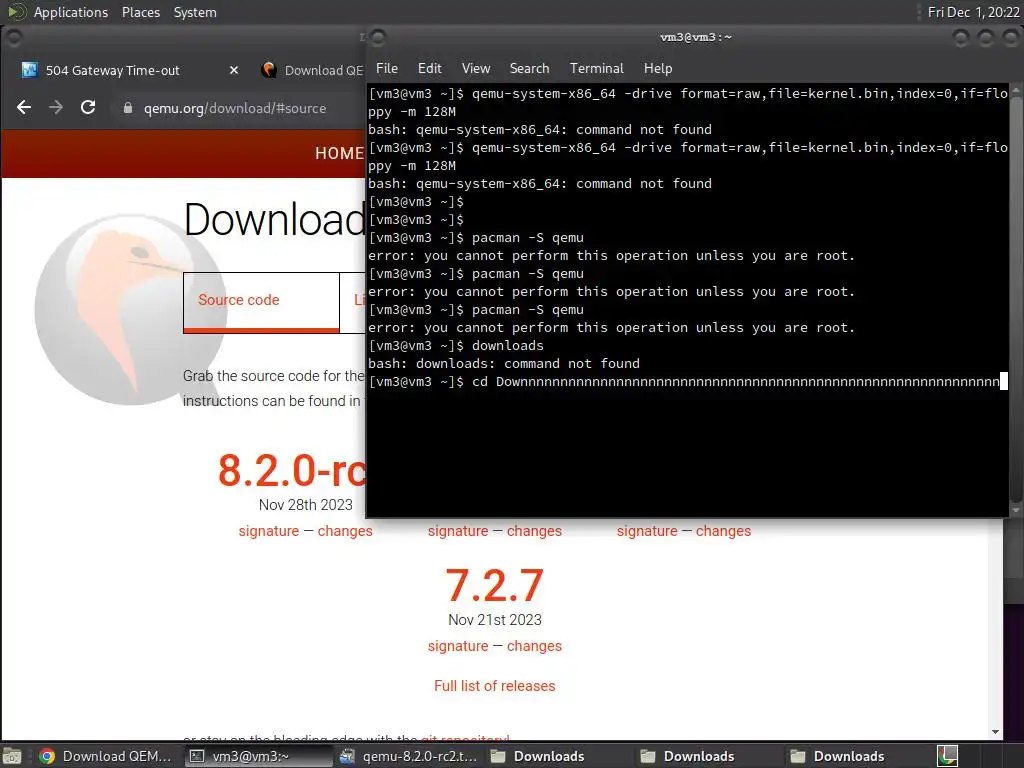Open the 8.2.0-rc release download link
This screenshot has height=768, width=1024.
pyautogui.click(x=291, y=470)
